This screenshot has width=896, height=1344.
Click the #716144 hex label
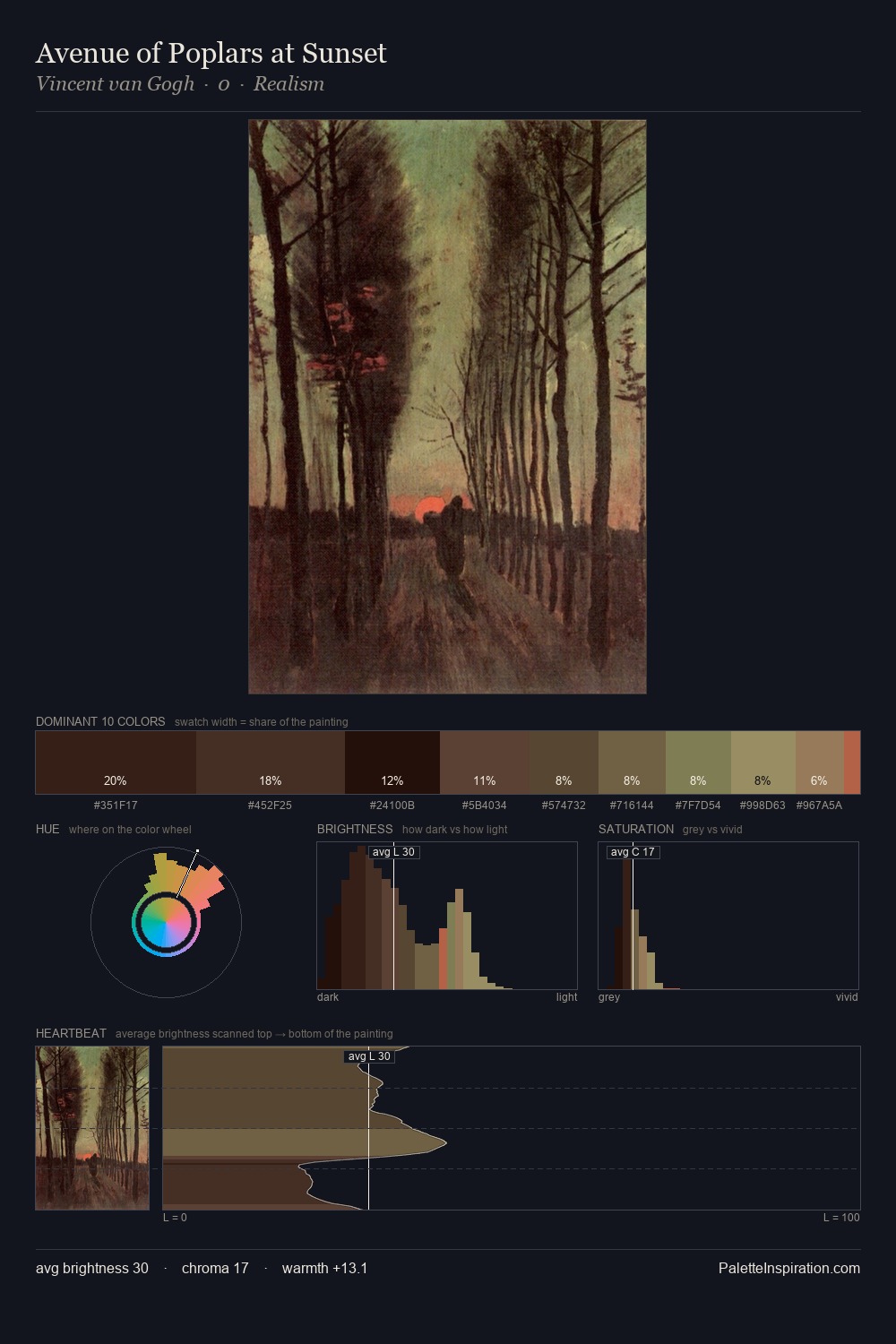click(x=632, y=806)
